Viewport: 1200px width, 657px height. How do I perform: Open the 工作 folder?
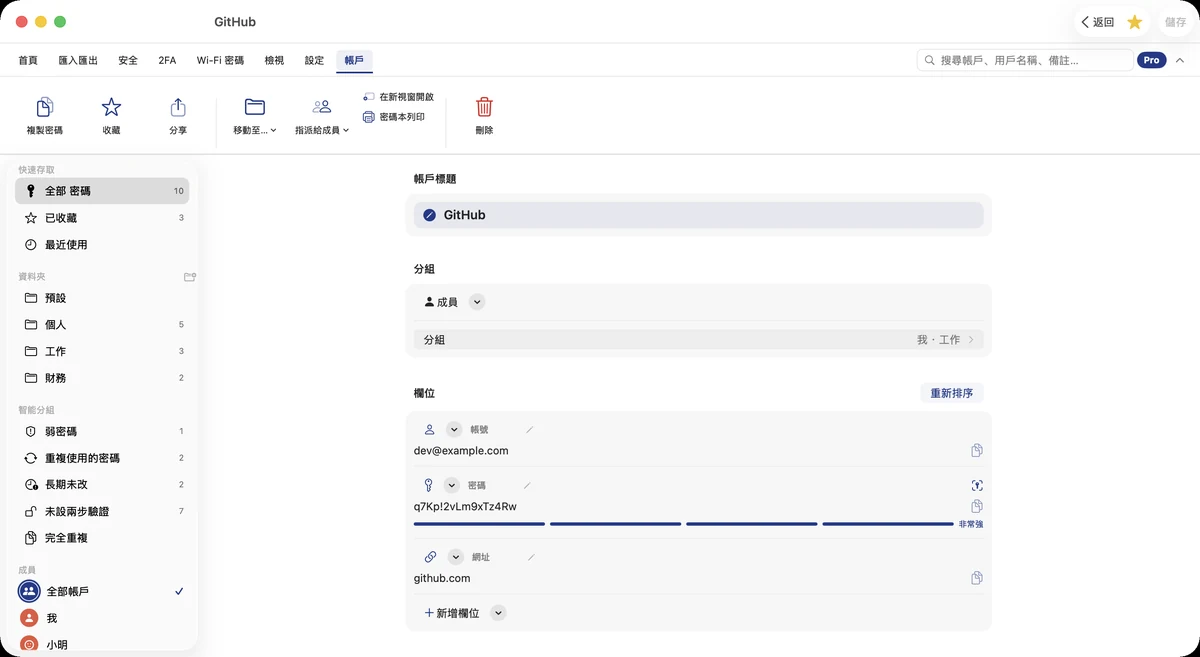102,351
